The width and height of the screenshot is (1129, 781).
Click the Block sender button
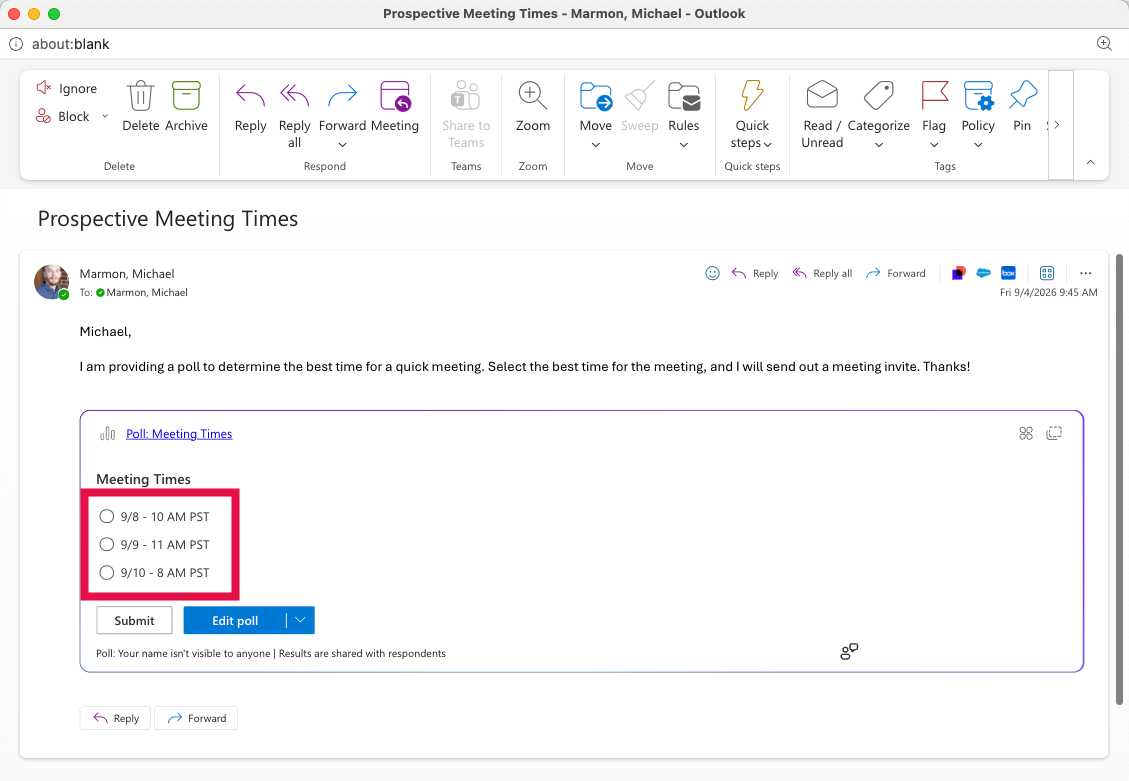(63, 116)
